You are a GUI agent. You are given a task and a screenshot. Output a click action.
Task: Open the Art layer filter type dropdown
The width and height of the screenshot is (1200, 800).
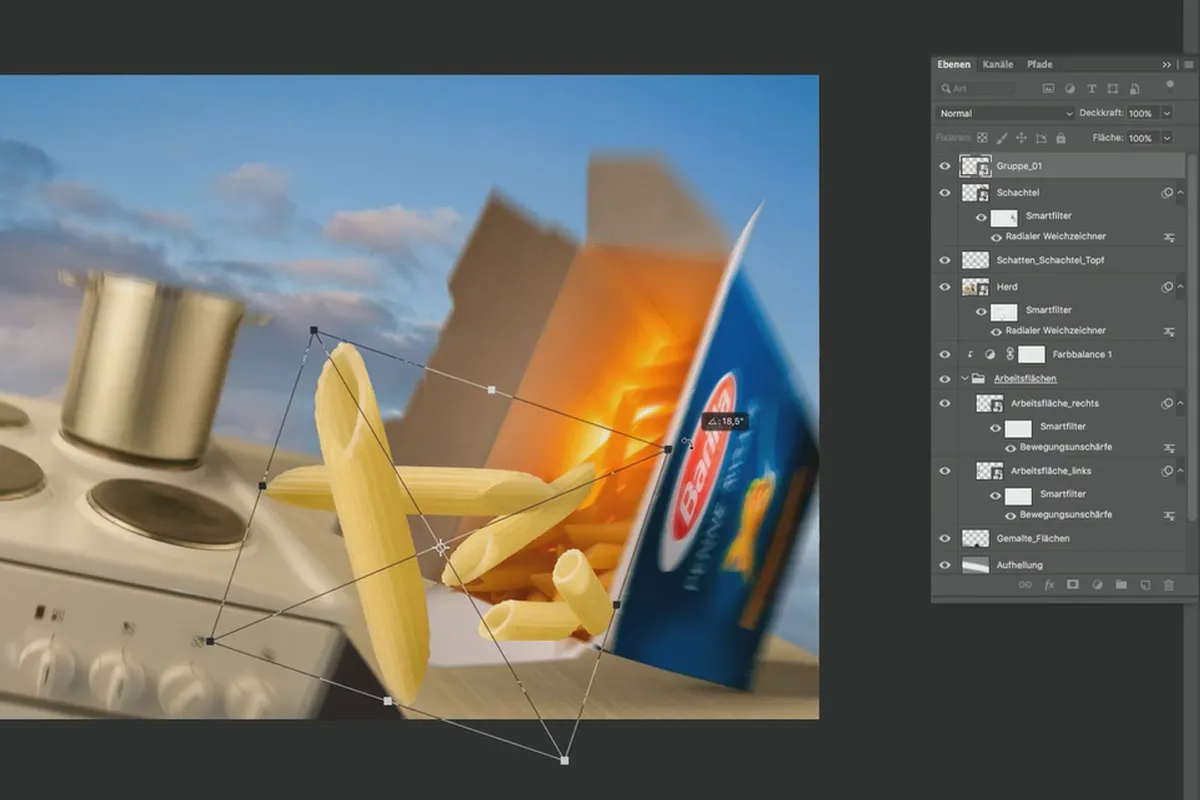[x=975, y=88]
